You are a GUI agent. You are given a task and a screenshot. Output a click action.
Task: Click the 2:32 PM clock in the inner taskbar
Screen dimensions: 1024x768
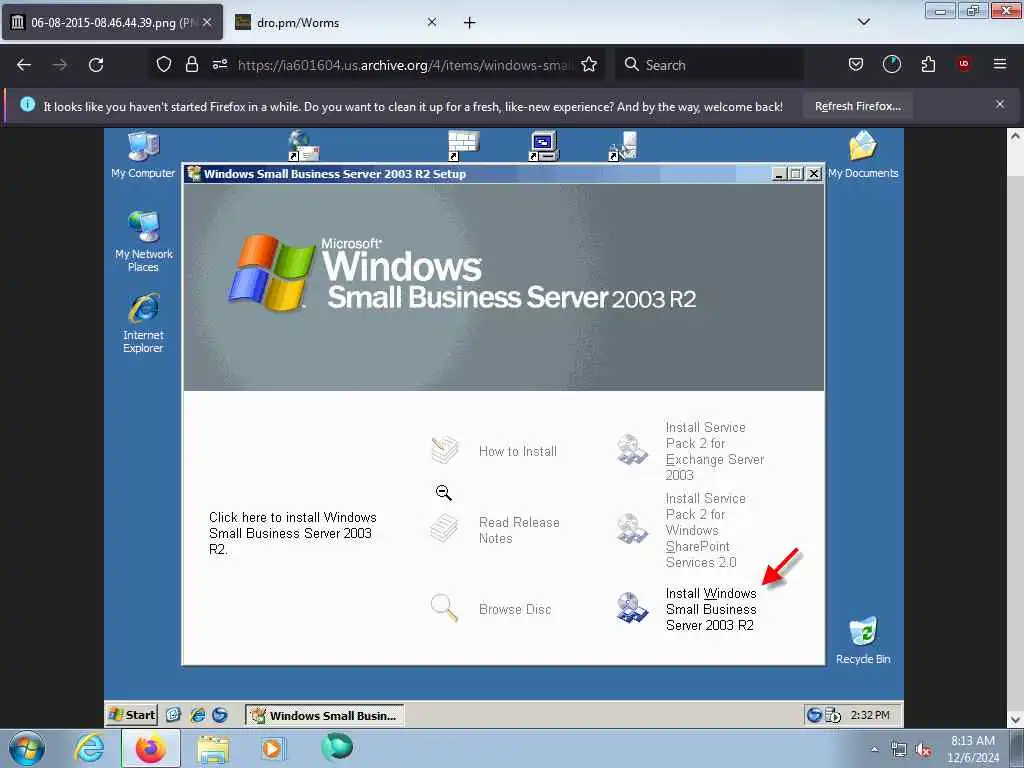pyautogui.click(x=870, y=715)
